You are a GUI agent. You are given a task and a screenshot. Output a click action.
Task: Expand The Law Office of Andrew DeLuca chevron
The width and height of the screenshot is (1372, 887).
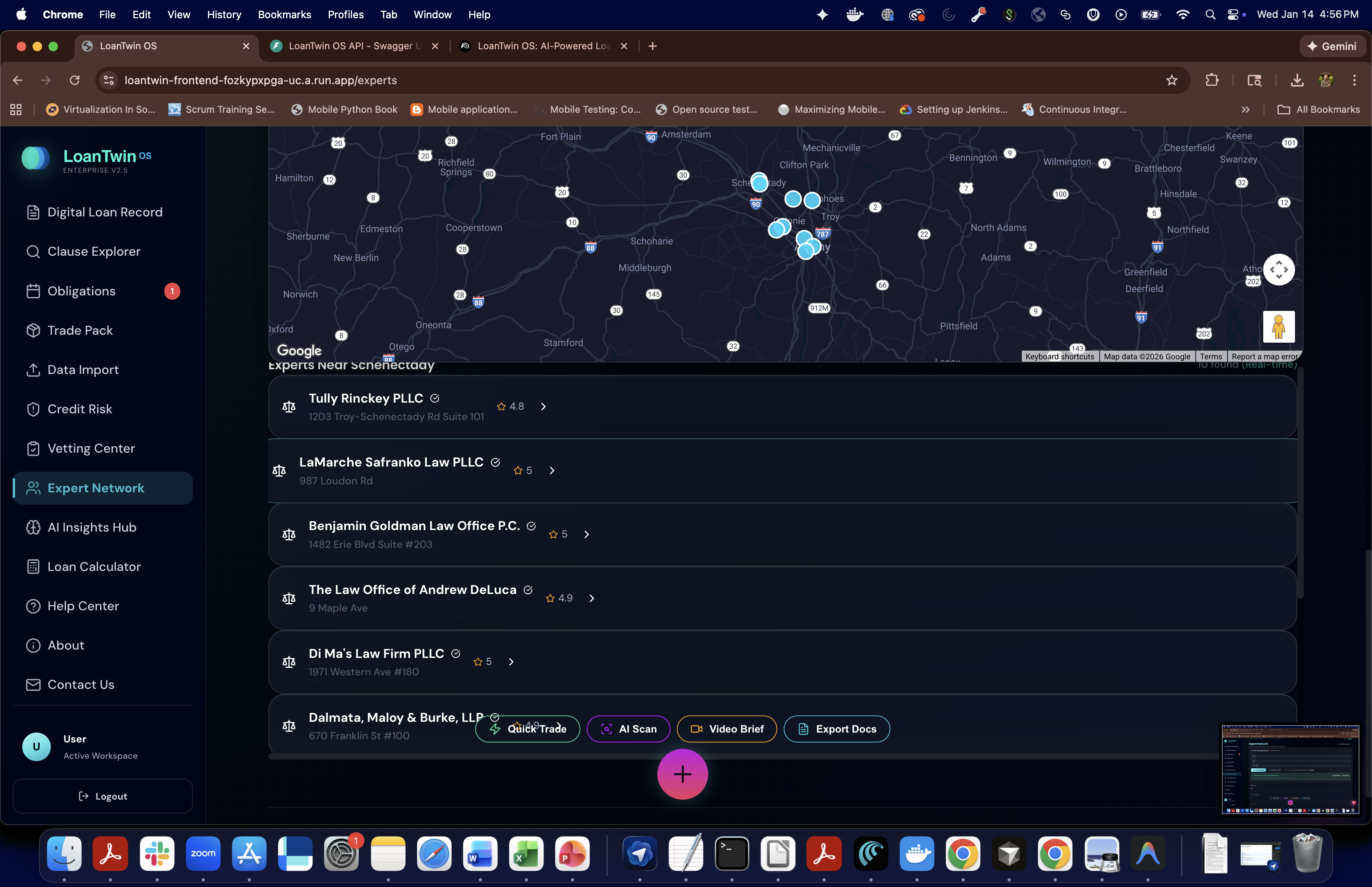pos(591,598)
